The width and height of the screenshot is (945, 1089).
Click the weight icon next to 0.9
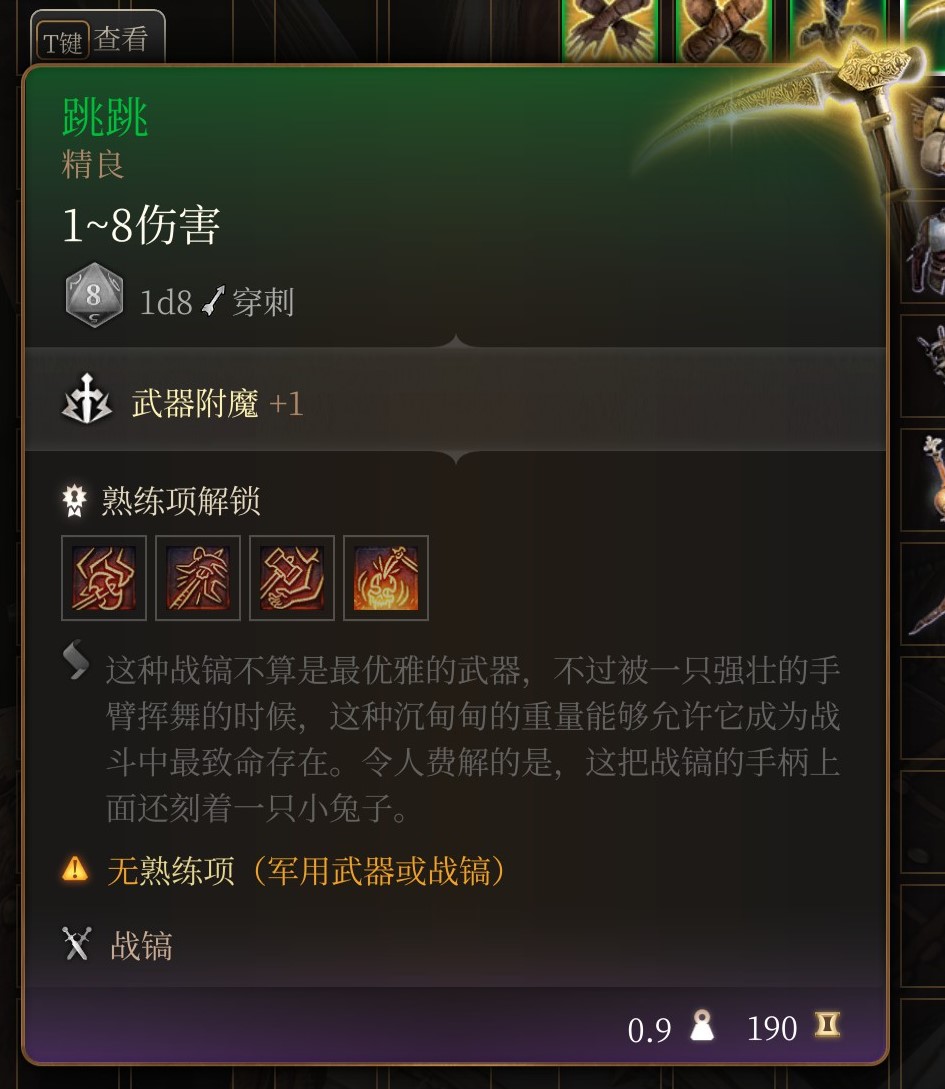[x=702, y=1025]
